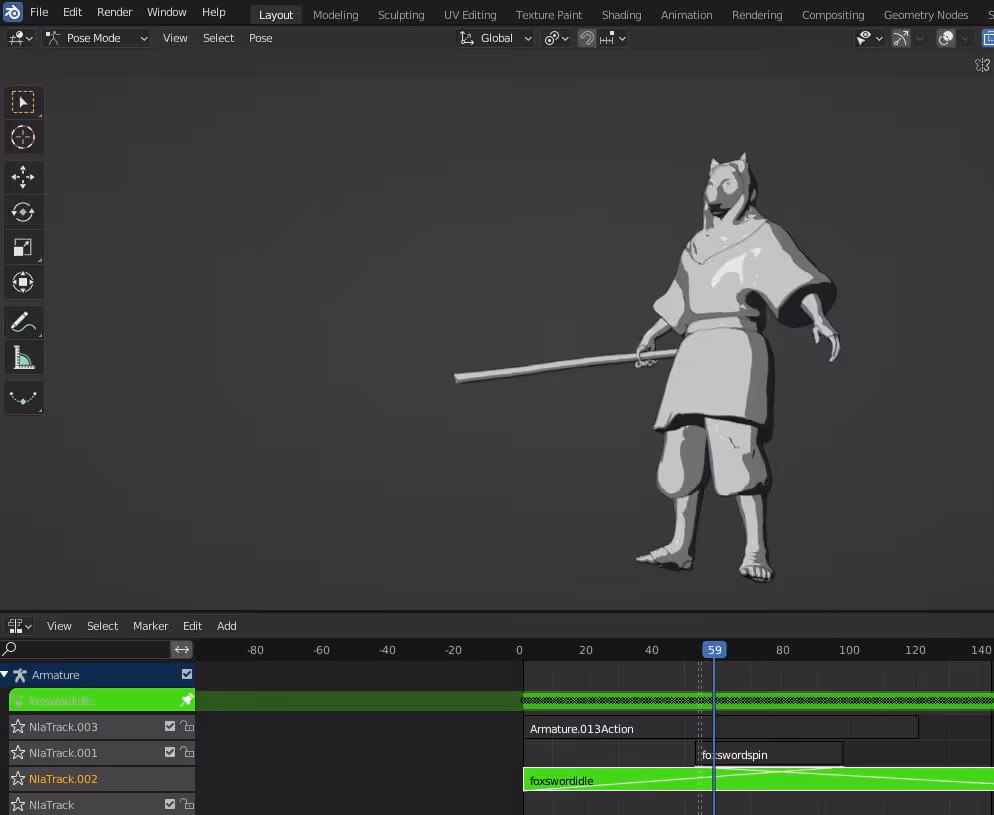Select the Scale tool
The width and height of the screenshot is (994, 815).
click(23, 247)
